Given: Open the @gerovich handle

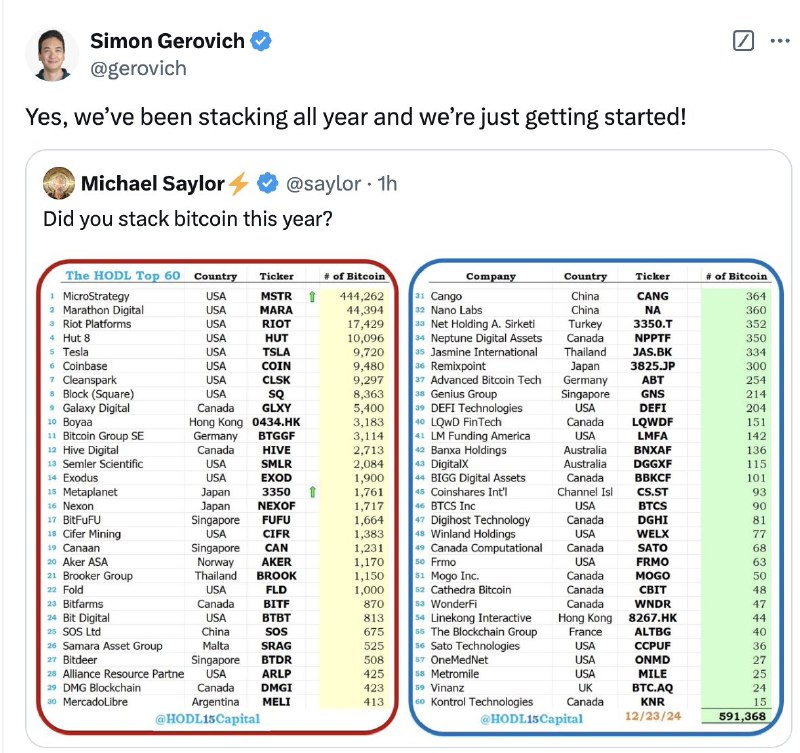Looking at the screenshot, I should click(138, 68).
